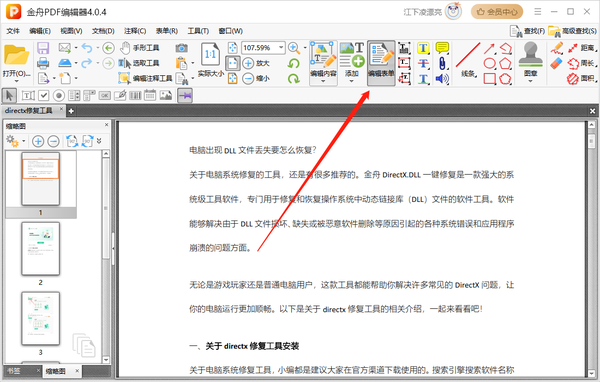Image resolution: width=600 pixels, height=382 pixels.
Task: Select the red Rectangle shape tool
Action: click(489, 79)
